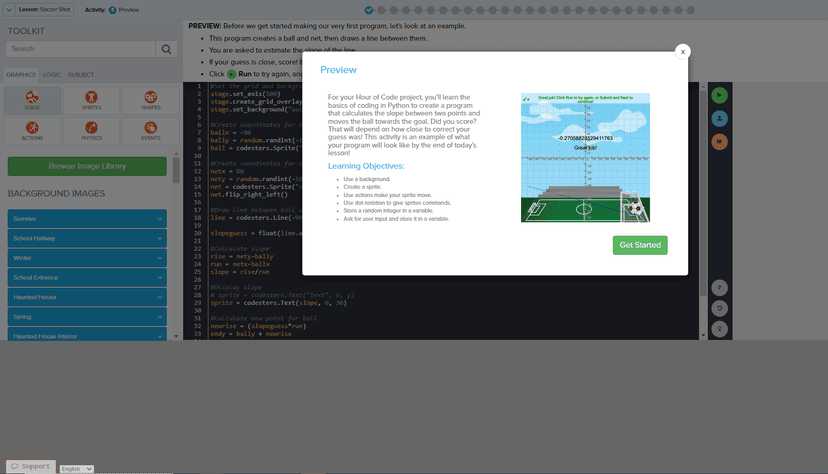Click the Get Started button
Image resolution: width=828 pixels, height=474 pixels.
click(x=640, y=245)
